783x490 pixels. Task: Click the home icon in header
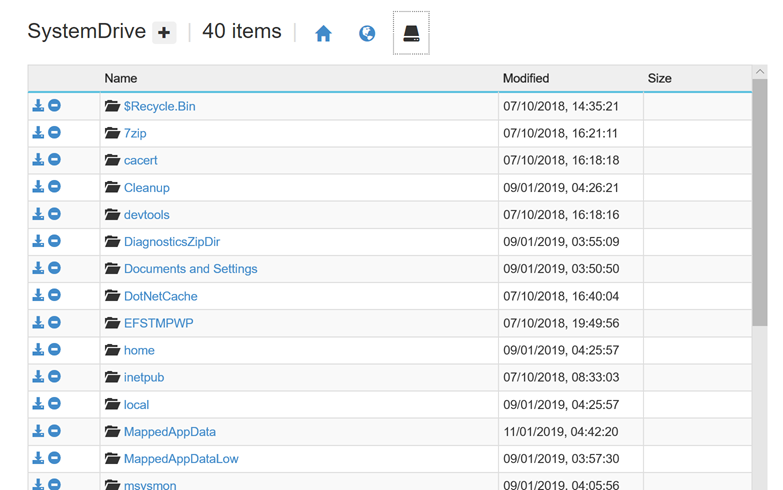click(323, 34)
